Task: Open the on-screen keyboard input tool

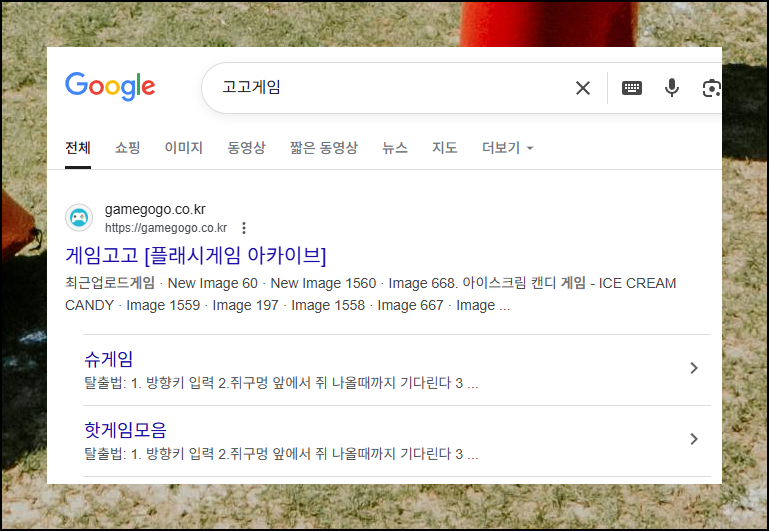Action: pos(632,88)
